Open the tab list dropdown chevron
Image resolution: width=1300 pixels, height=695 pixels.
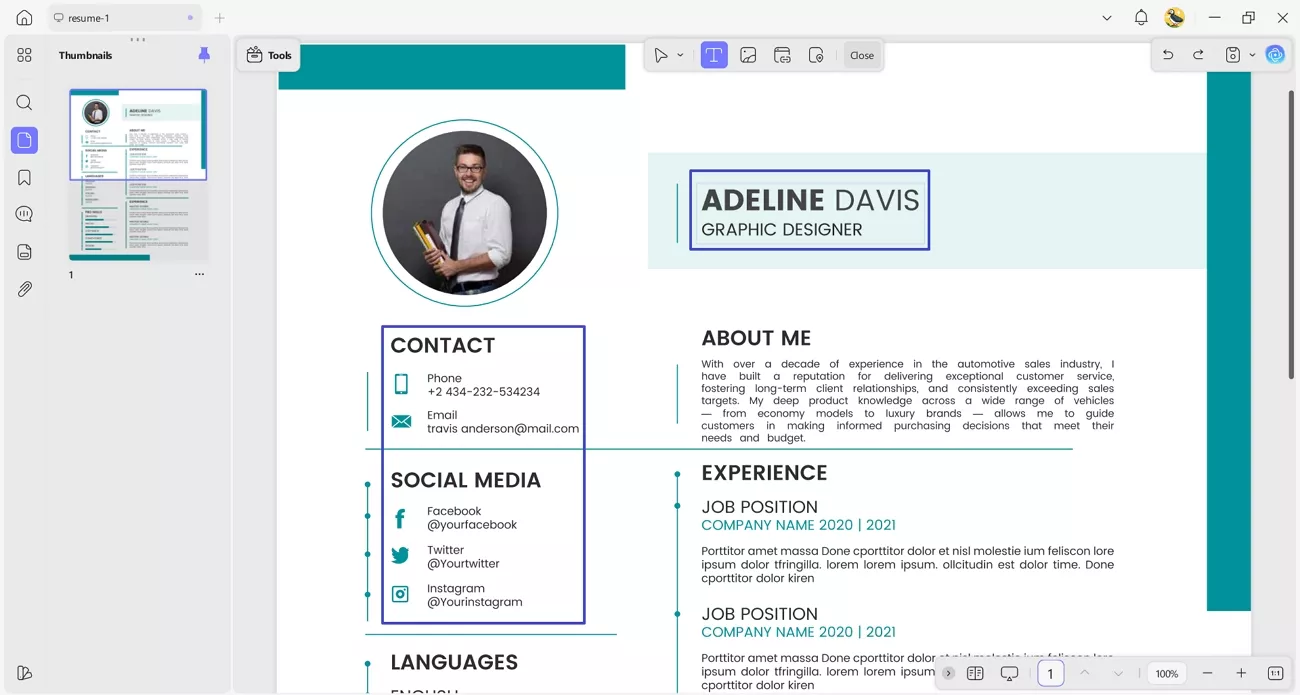click(1107, 18)
